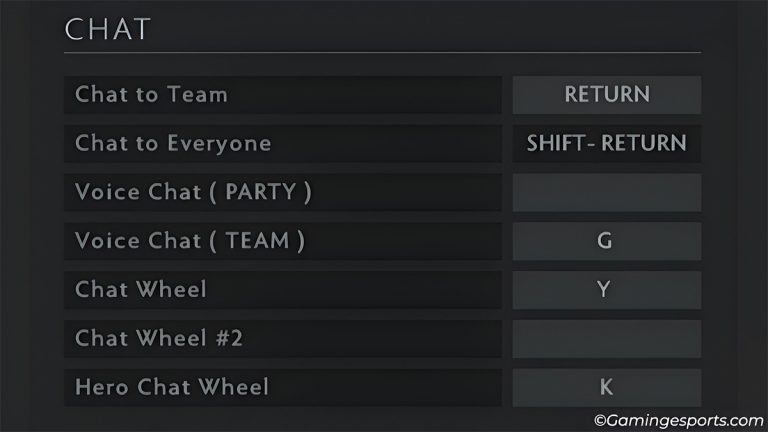Select the Voice Chat ( PARTY ) label row

pos(283,192)
